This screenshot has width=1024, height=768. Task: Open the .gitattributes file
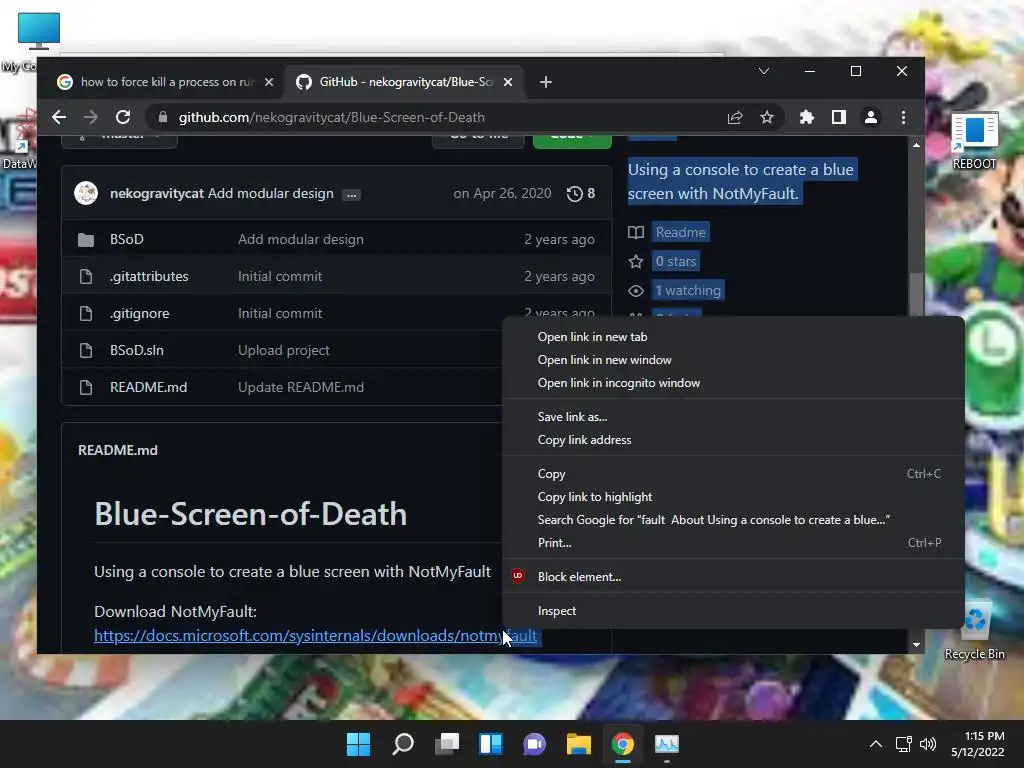coord(149,276)
